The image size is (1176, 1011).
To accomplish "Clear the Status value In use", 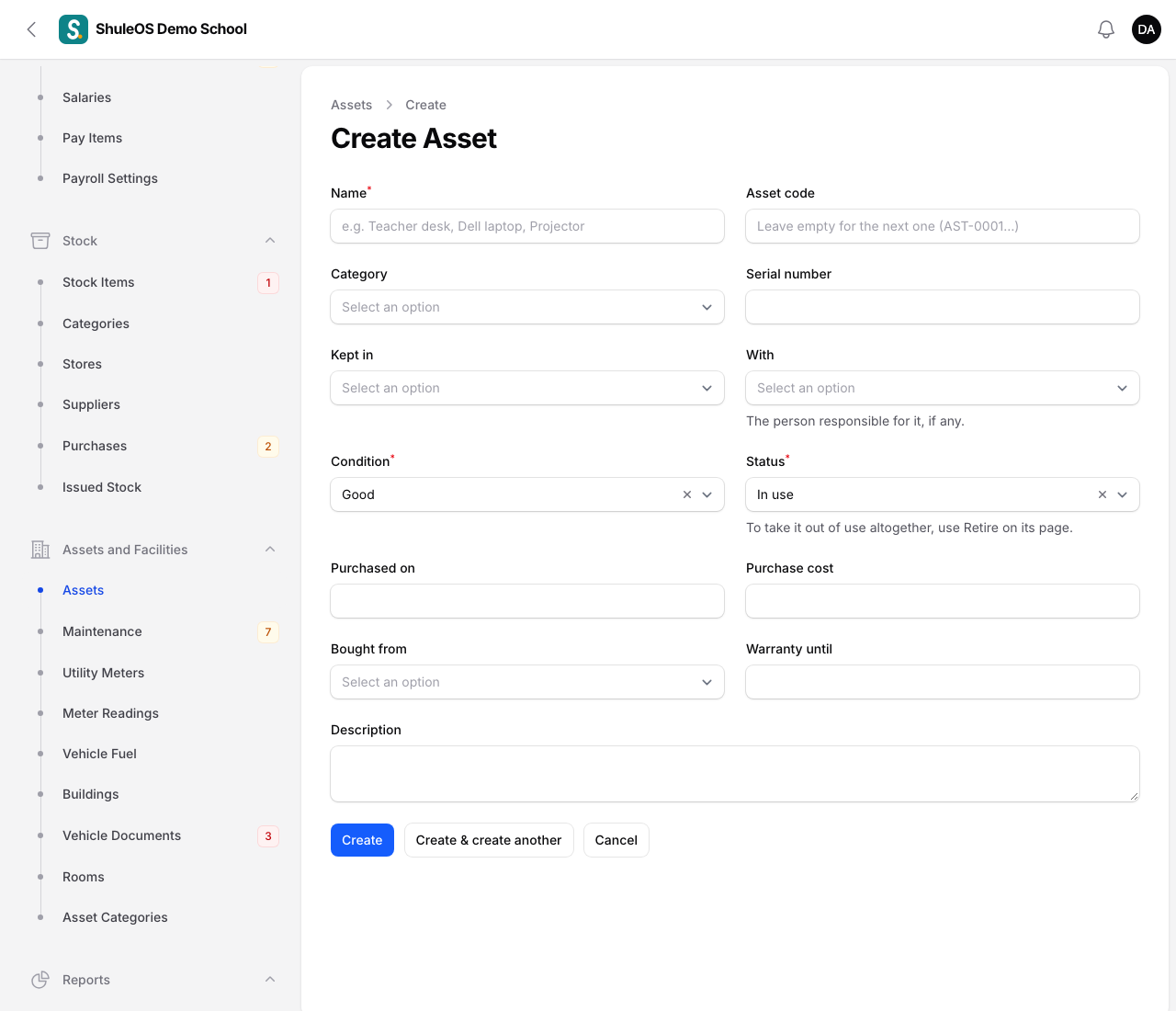I will [1102, 494].
